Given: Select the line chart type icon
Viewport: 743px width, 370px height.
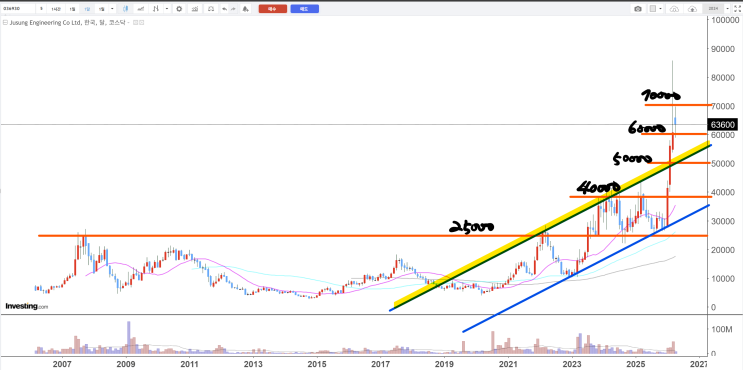Looking at the screenshot, I should [141, 9].
